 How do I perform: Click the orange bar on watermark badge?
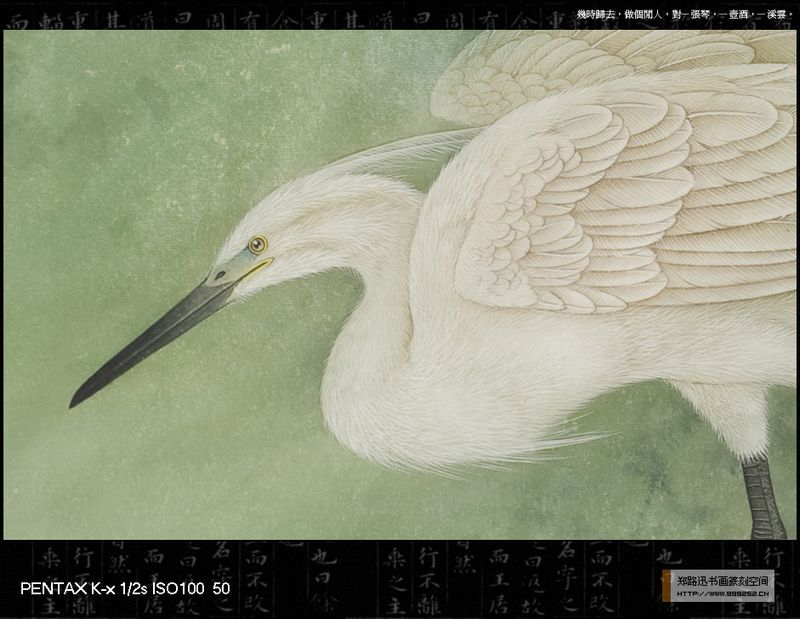click(x=667, y=586)
